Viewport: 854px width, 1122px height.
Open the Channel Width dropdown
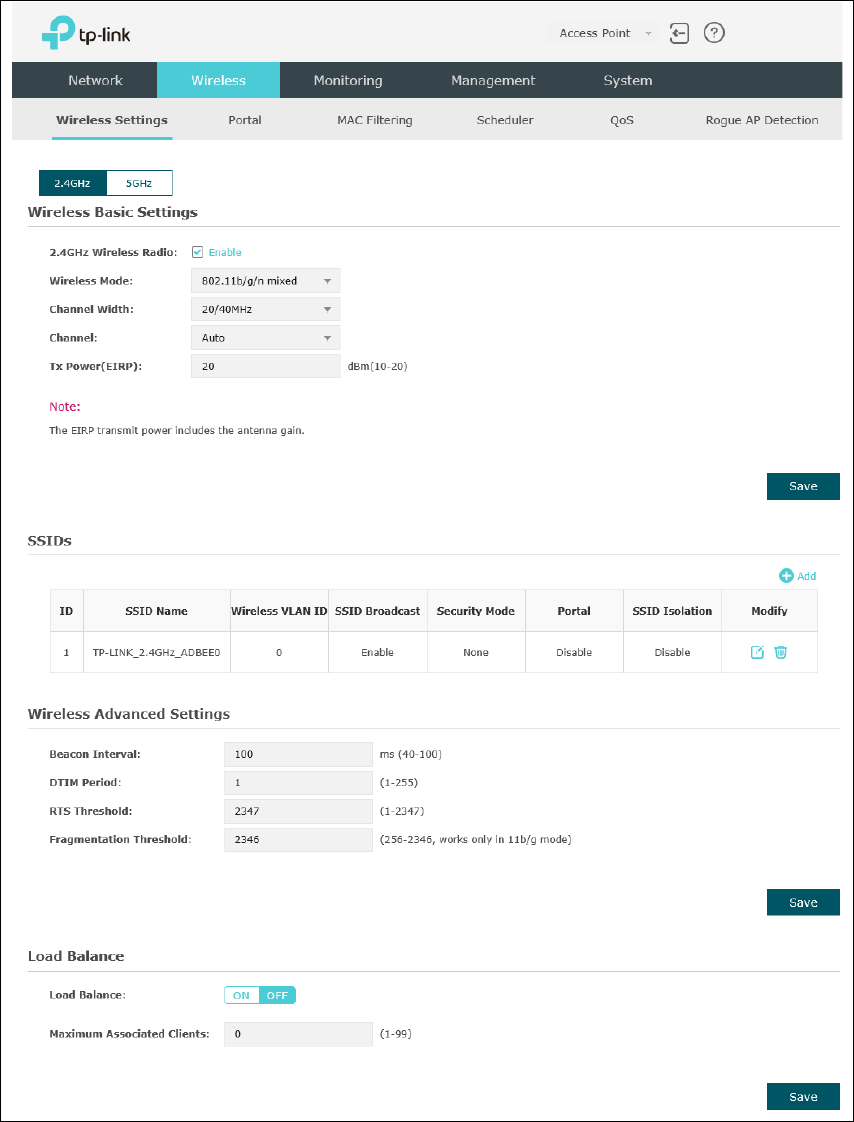(x=266, y=309)
